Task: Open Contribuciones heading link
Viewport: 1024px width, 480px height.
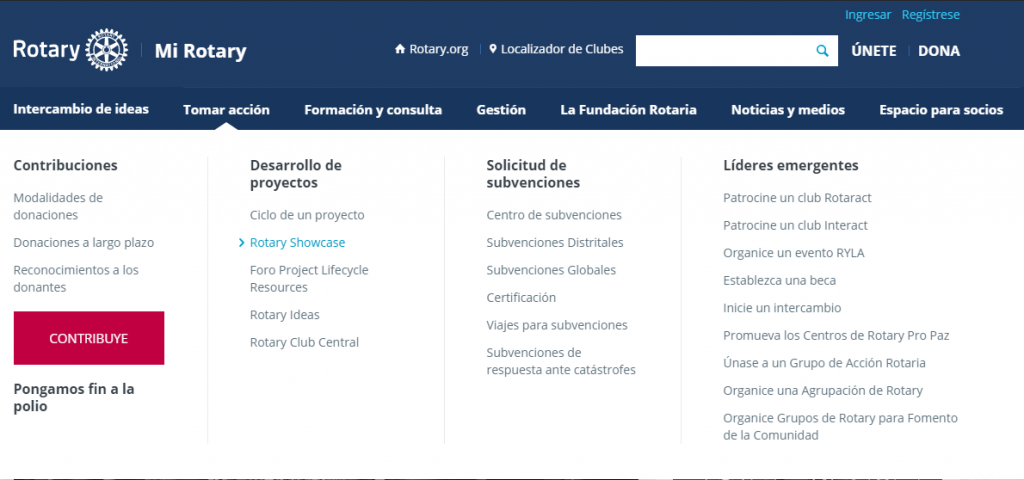Action: pyautogui.click(x=65, y=165)
